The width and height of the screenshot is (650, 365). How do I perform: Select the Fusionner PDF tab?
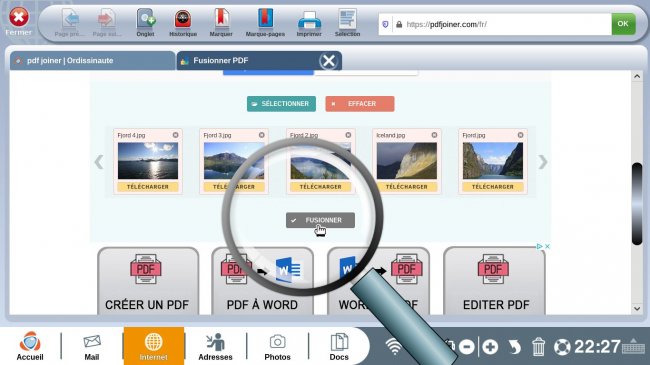pyautogui.click(x=249, y=61)
